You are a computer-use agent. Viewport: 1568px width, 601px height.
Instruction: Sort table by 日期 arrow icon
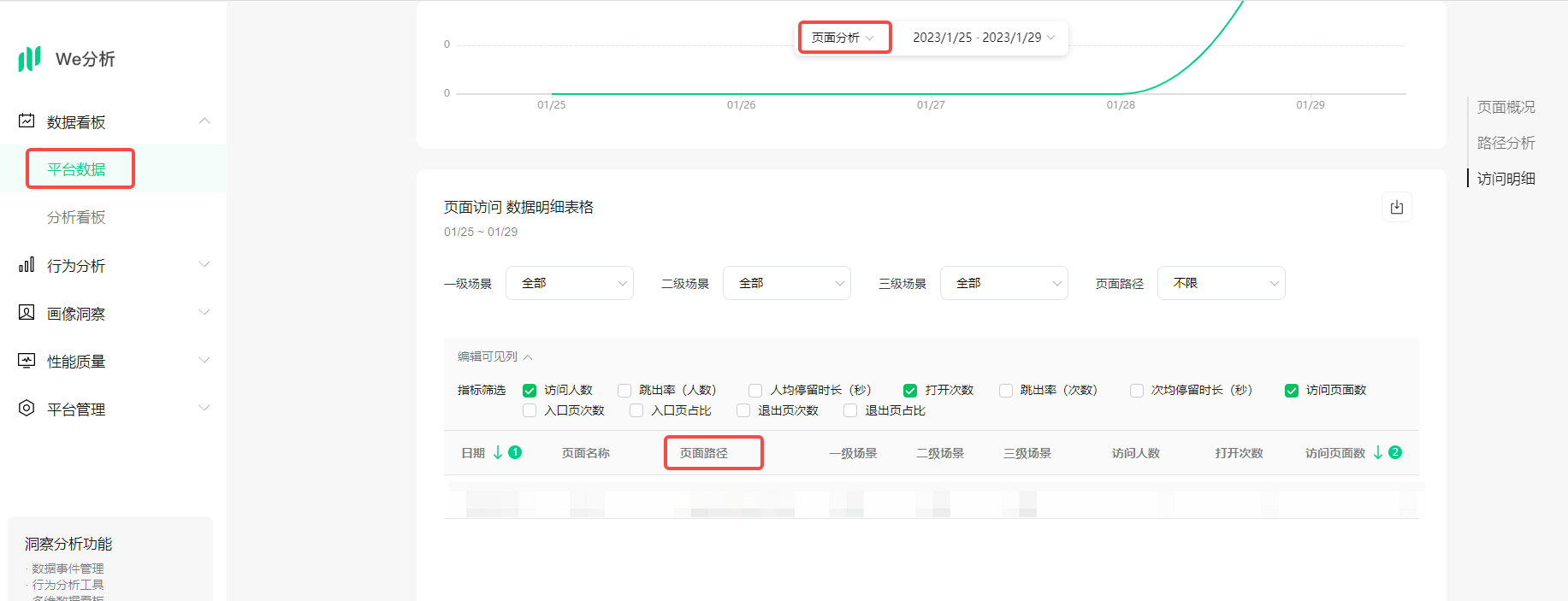(498, 453)
